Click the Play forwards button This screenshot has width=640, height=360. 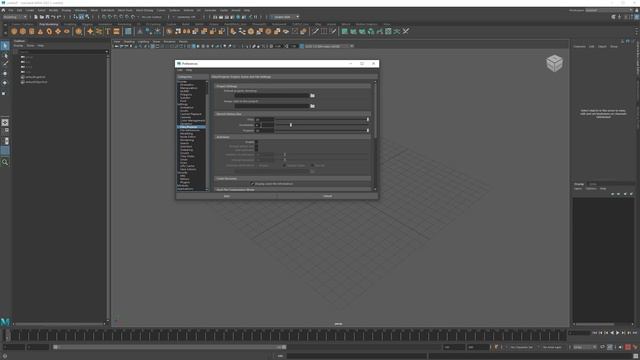click(618, 333)
